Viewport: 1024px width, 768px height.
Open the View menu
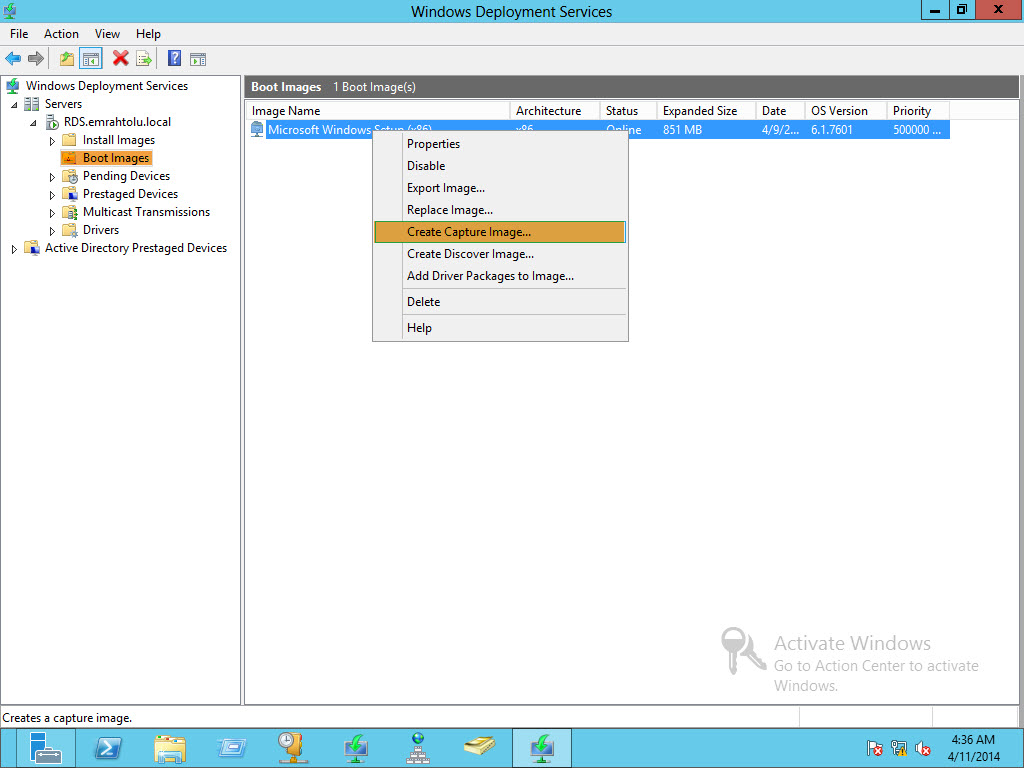coord(107,34)
